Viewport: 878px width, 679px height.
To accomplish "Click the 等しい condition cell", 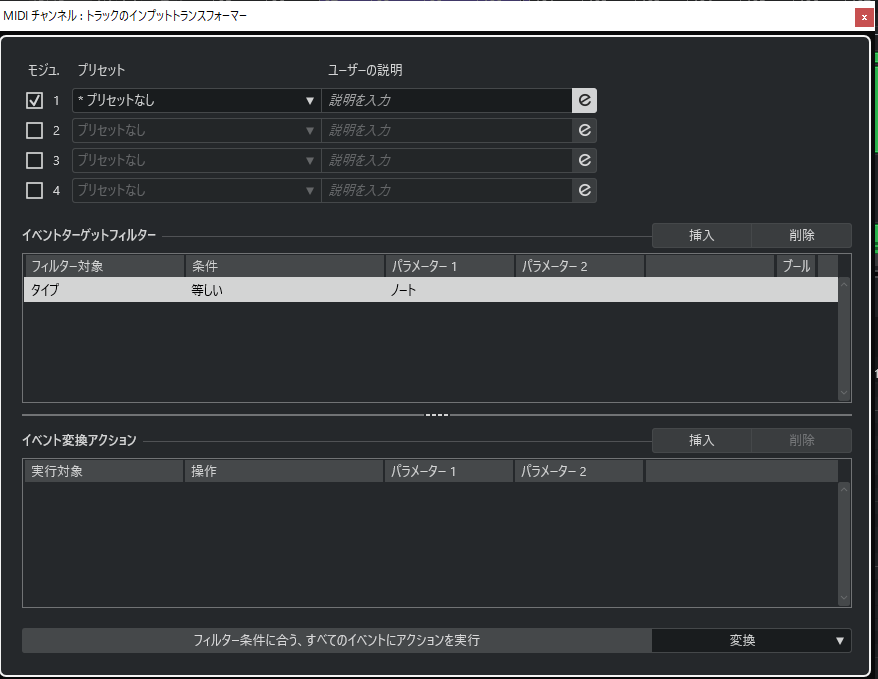I will (x=285, y=290).
